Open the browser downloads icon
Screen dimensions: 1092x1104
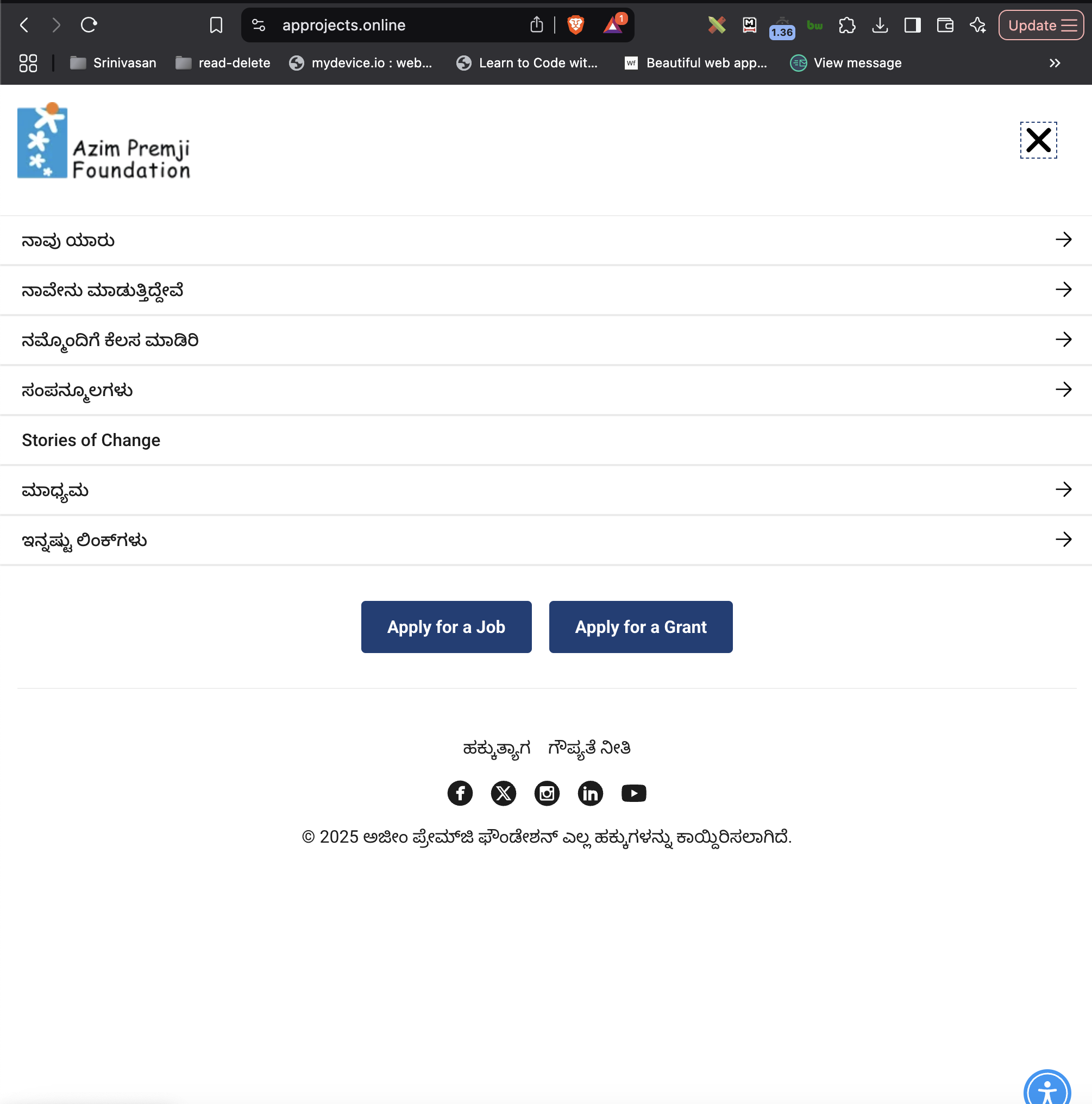click(880, 24)
